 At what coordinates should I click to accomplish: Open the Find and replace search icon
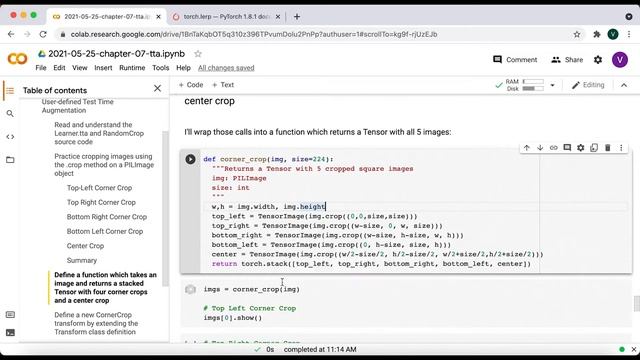(x=10, y=113)
